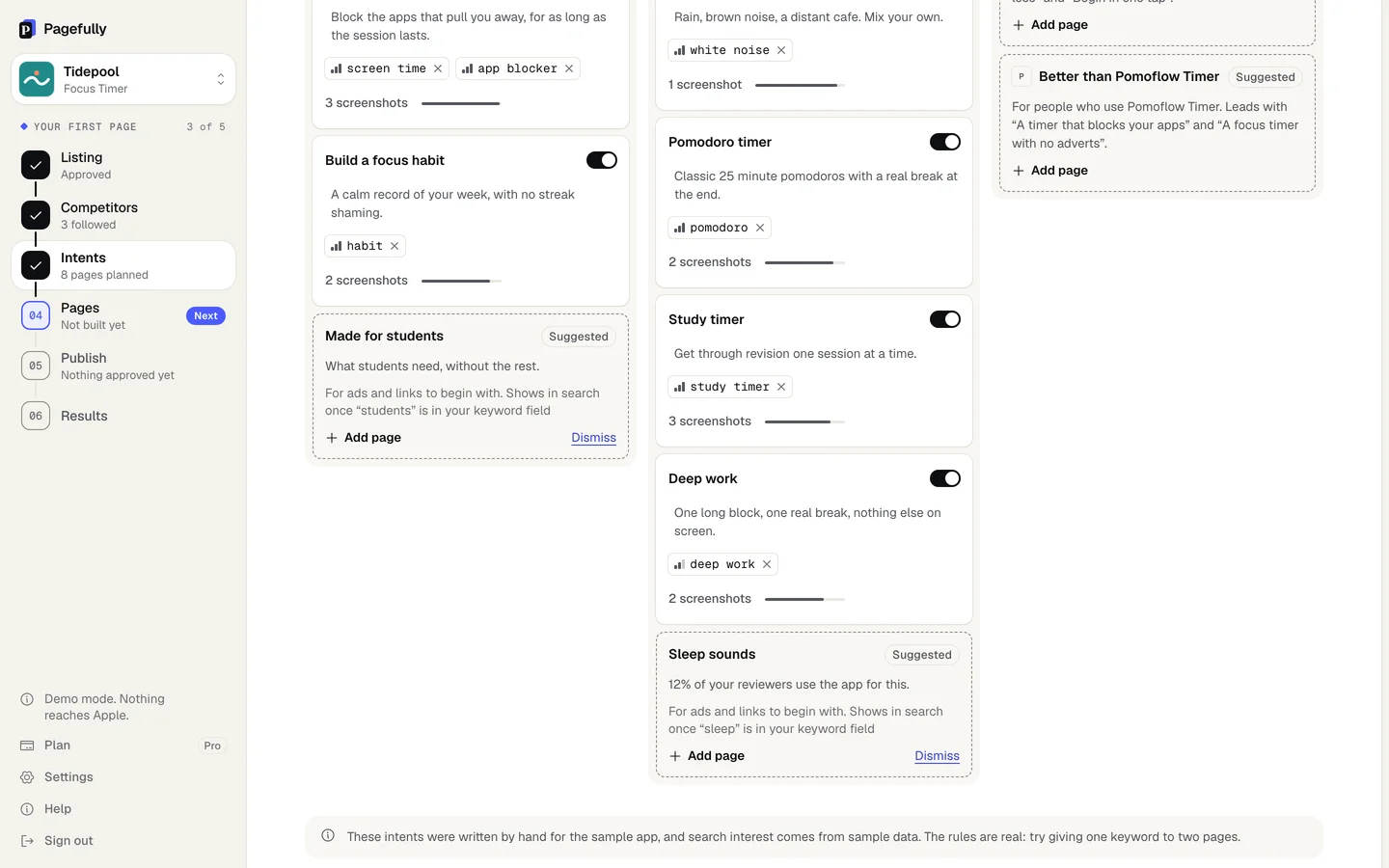Click the Pro plan badge
This screenshot has height=868, width=1389.
(x=212, y=746)
